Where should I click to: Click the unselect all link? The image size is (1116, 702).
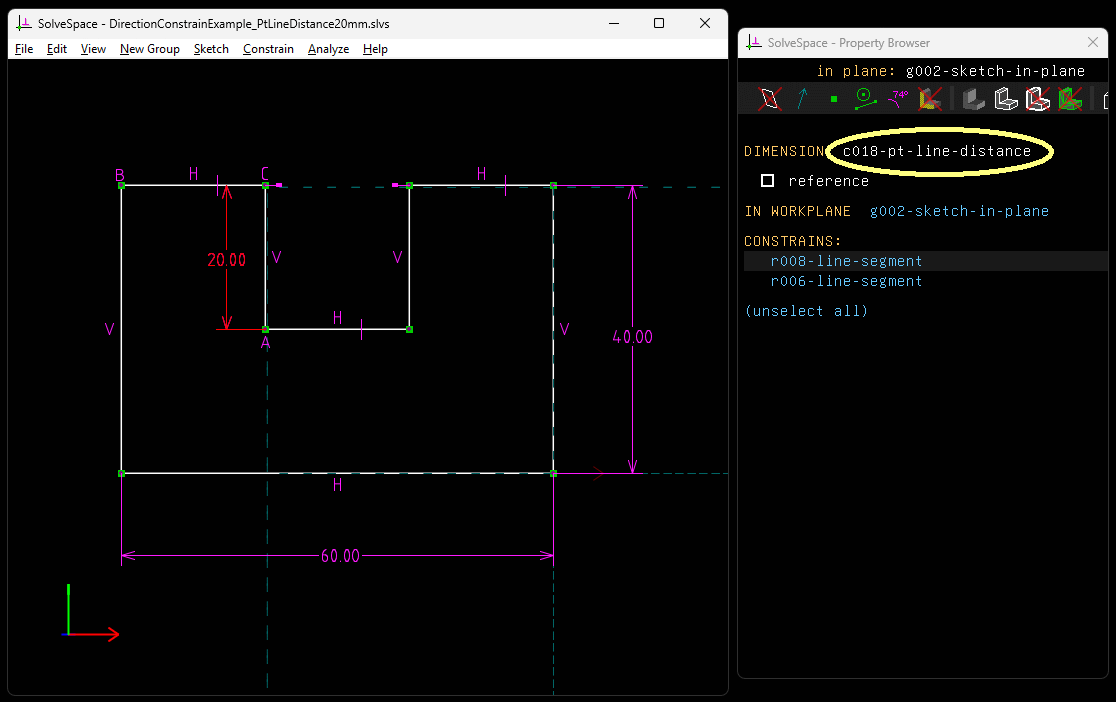pos(806,311)
